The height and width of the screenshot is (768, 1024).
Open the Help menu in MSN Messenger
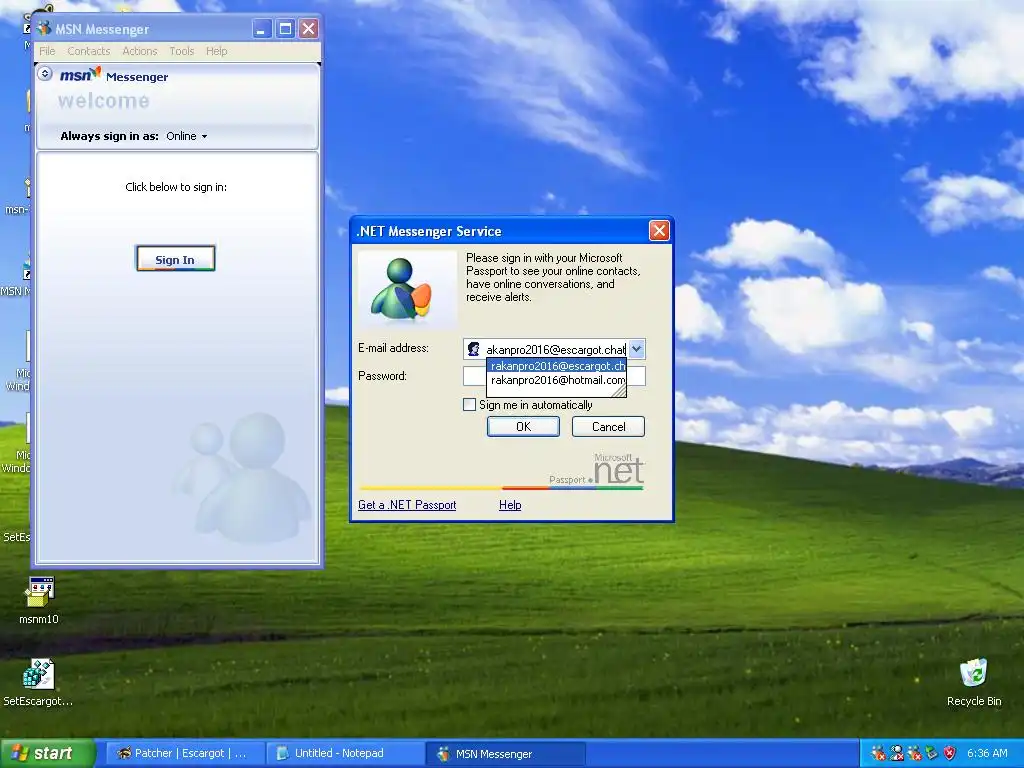(x=216, y=51)
